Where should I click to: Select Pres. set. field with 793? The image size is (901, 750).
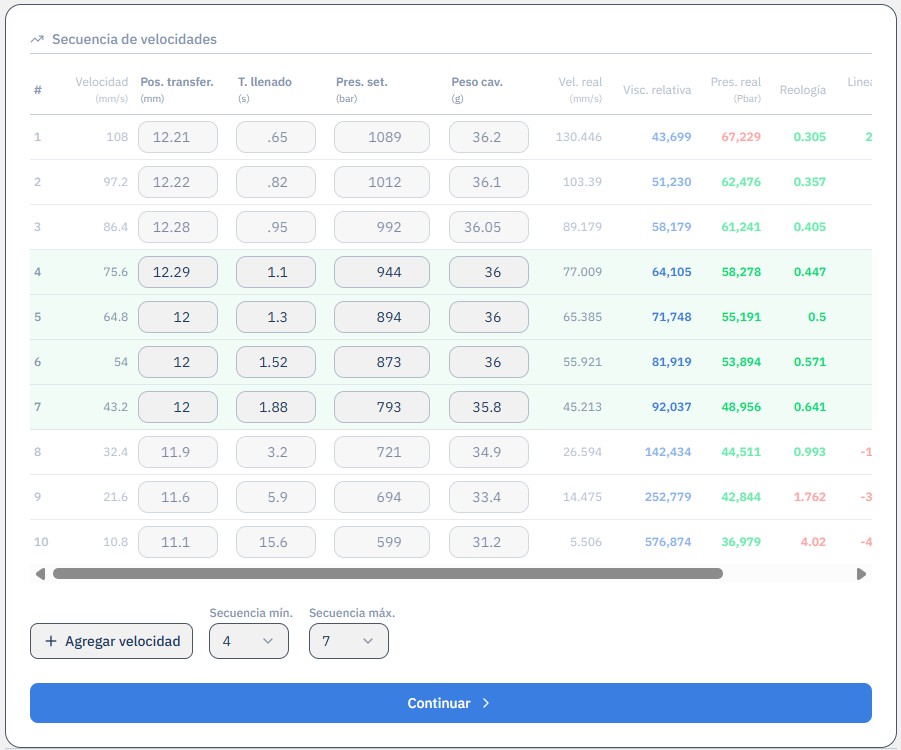pyautogui.click(x=382, y=407)
